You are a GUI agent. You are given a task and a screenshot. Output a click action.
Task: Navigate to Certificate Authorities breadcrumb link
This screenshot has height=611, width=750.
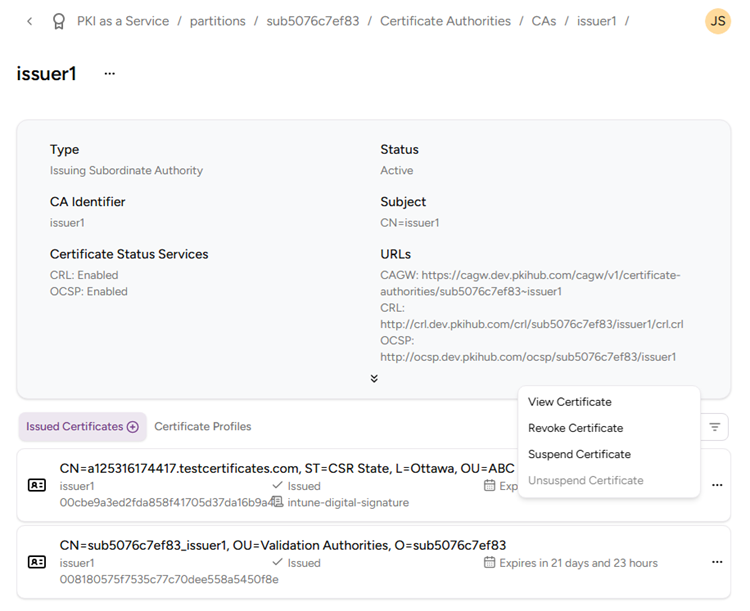(x=445, y=21)
